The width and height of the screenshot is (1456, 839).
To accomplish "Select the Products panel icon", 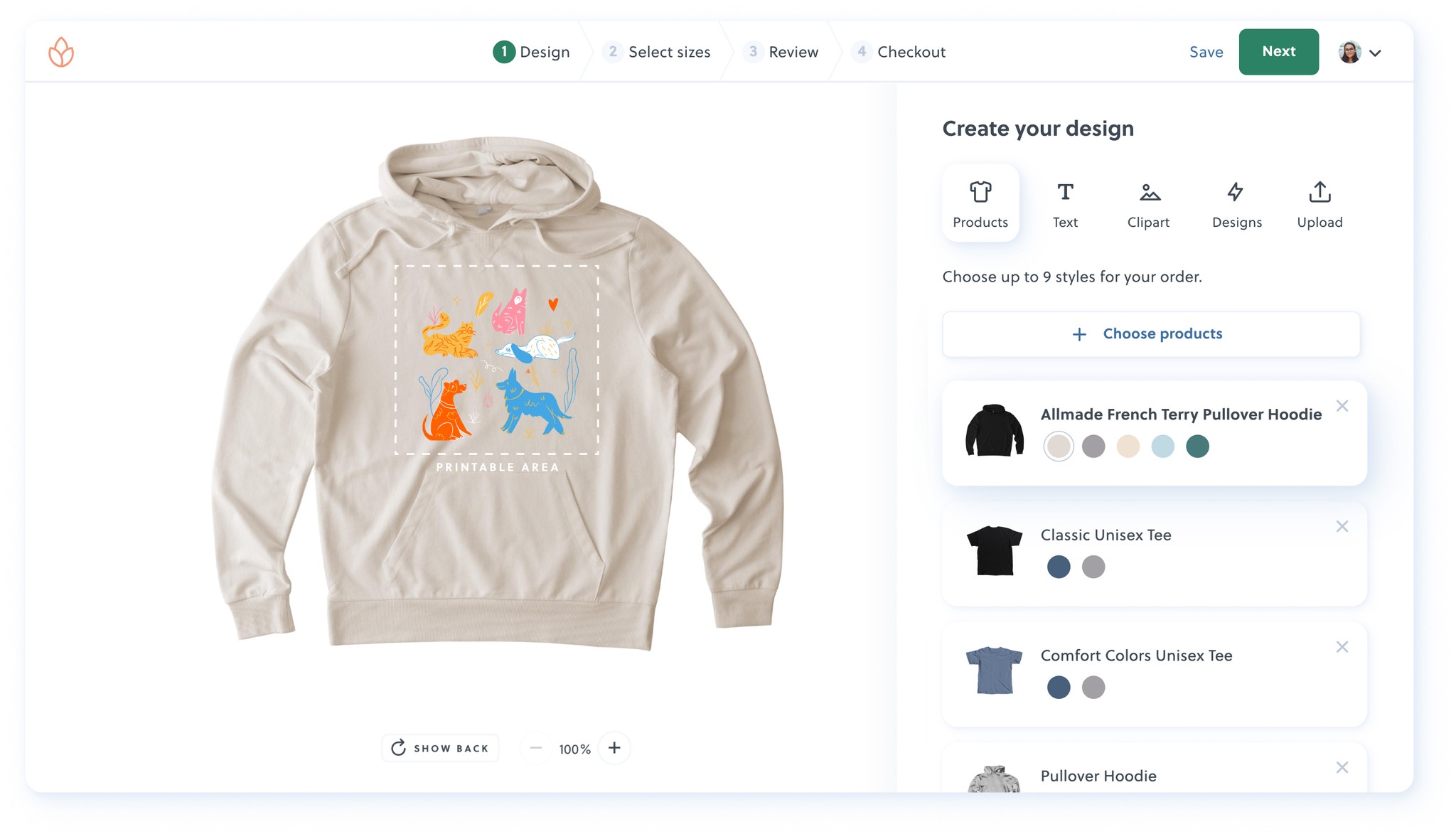I will tap(980, 203).
